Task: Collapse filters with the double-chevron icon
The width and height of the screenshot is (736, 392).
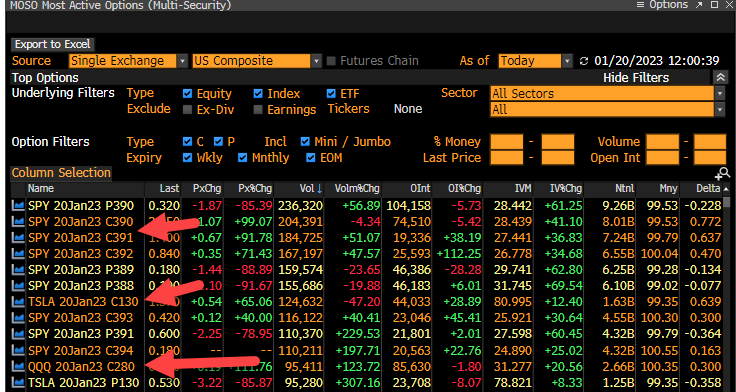Action: tap(720, 77)
